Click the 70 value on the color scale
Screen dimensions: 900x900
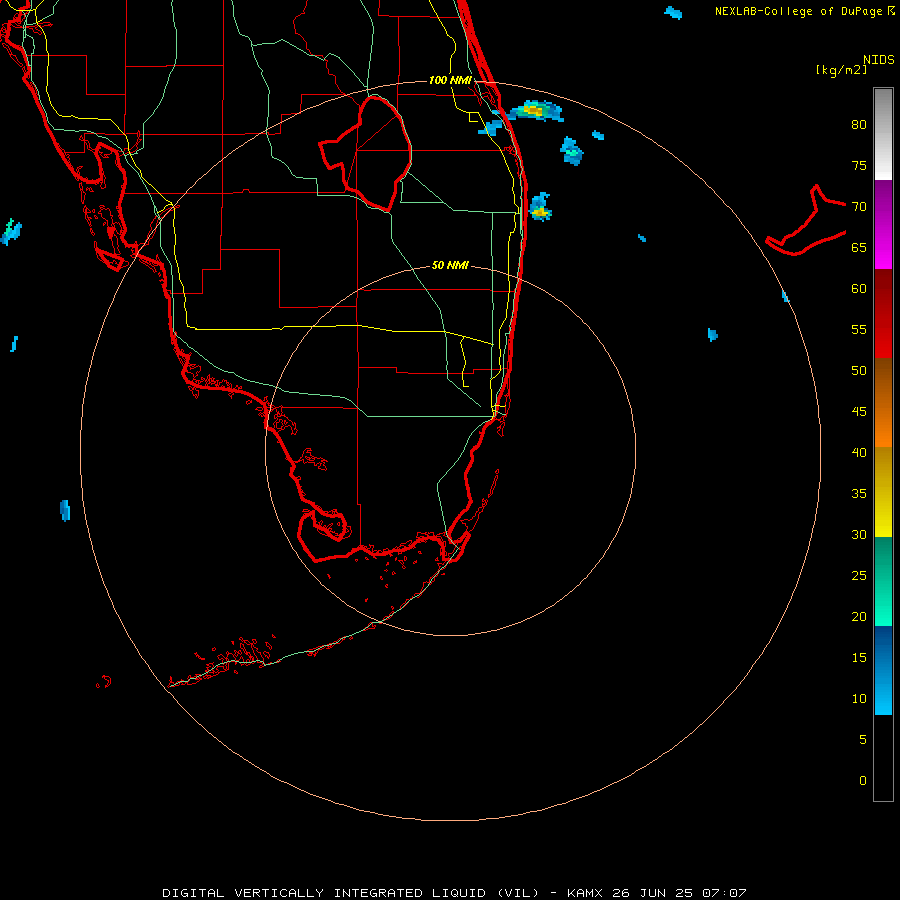tap(859, 207)
